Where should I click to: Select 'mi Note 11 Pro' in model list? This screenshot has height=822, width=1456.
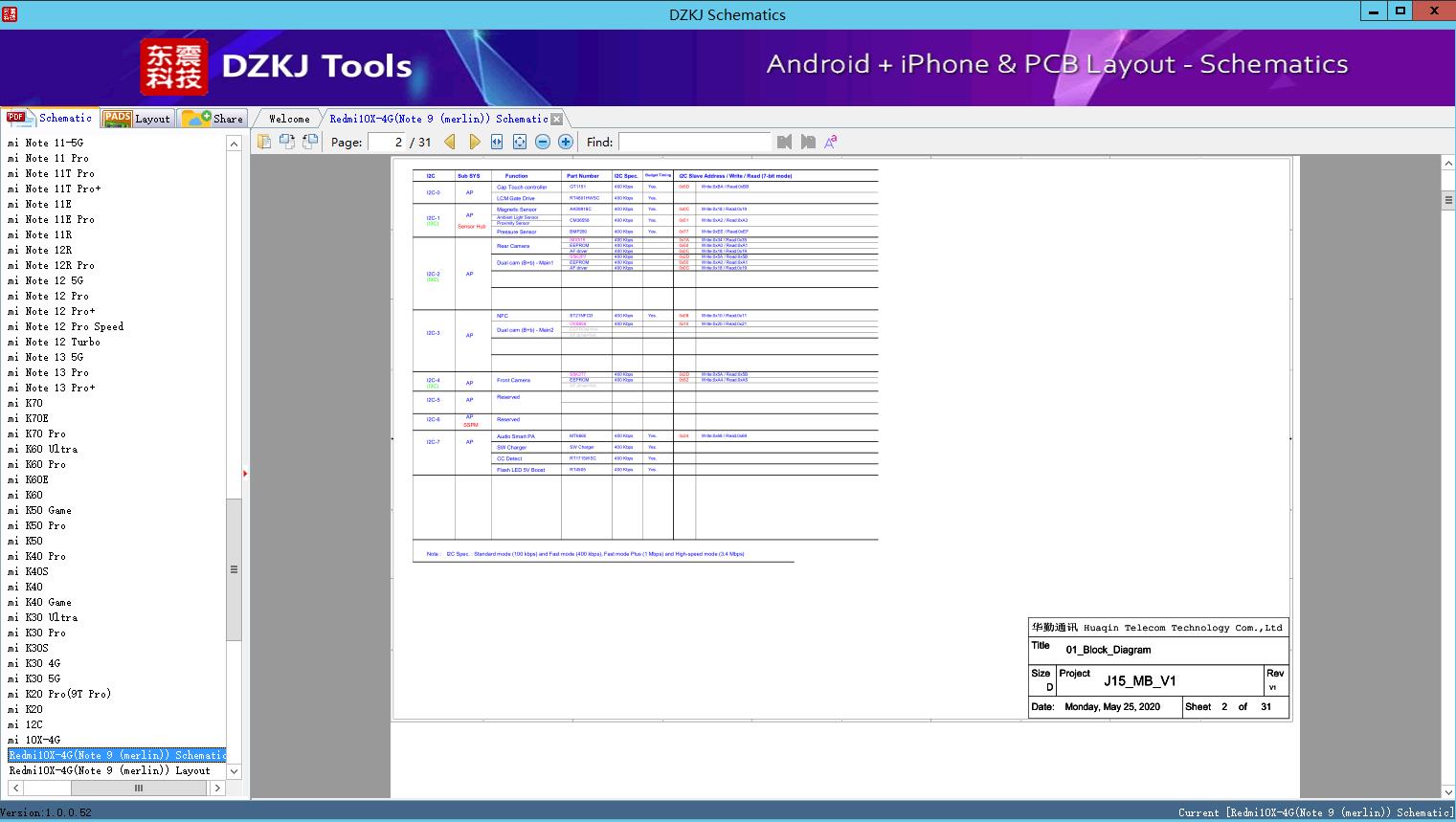click(x=48, y=158)
